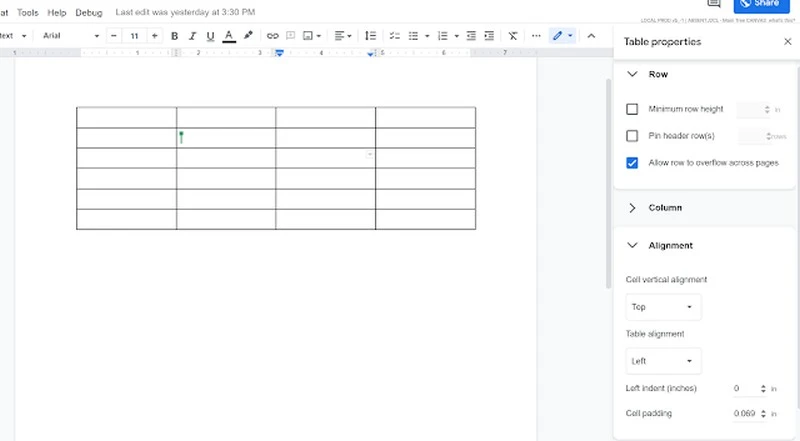Screen dimensions: 800x441
Task: Adjust Cell padding stepper arrows
Action: (763, 413)
